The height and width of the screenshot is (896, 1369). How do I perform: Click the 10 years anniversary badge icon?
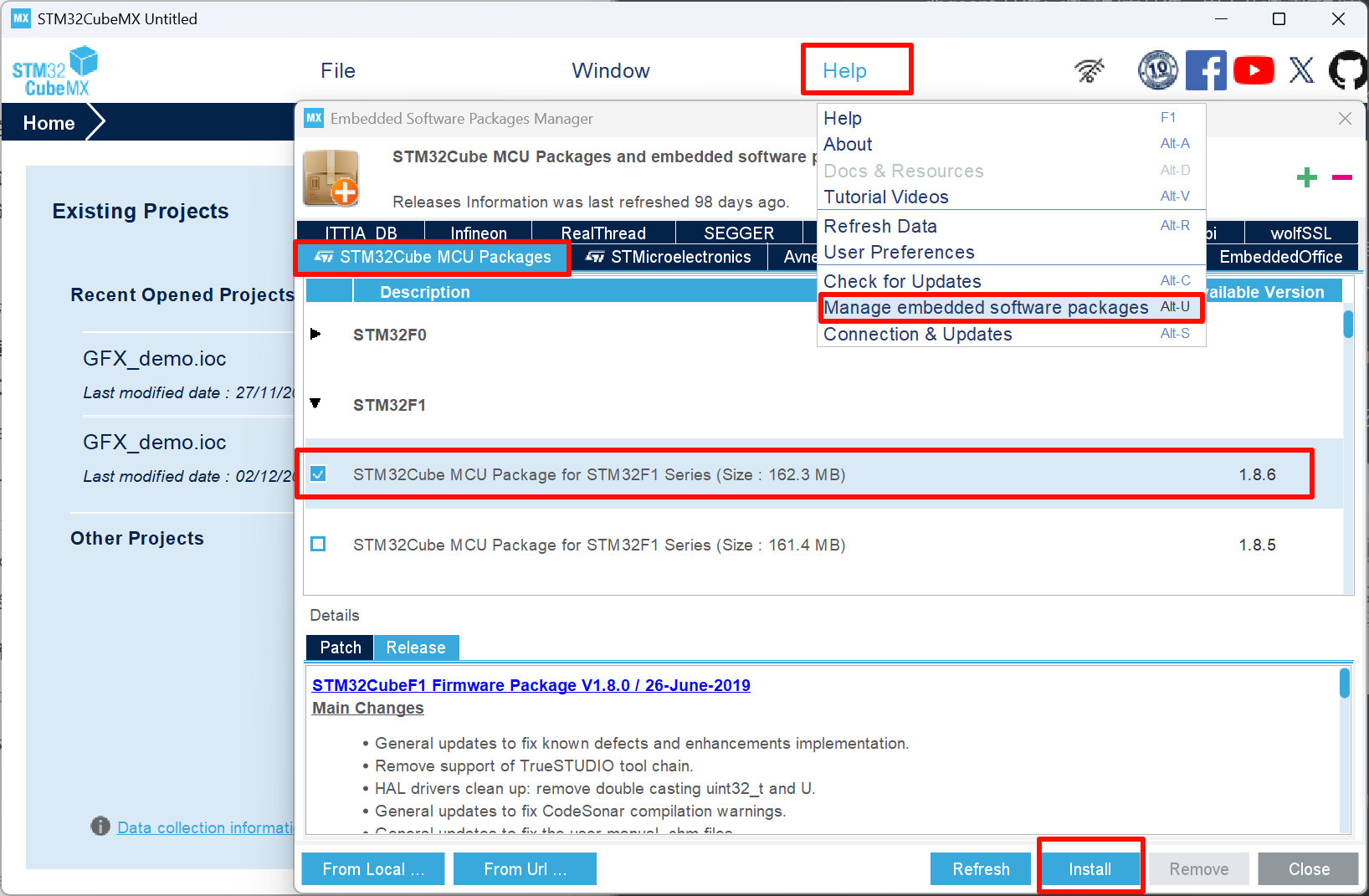pos(1158,70)
